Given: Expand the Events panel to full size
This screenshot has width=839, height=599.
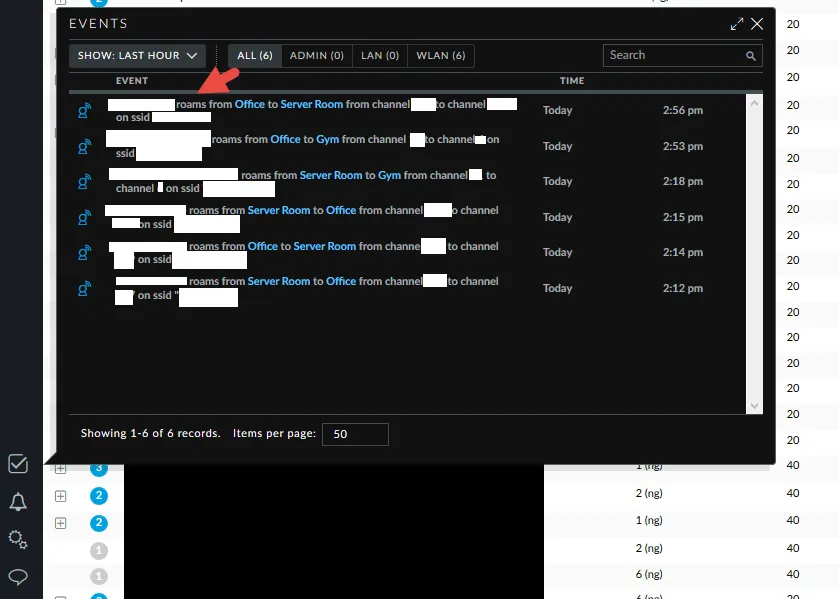Looking at the screenshot, I should 737,24.
